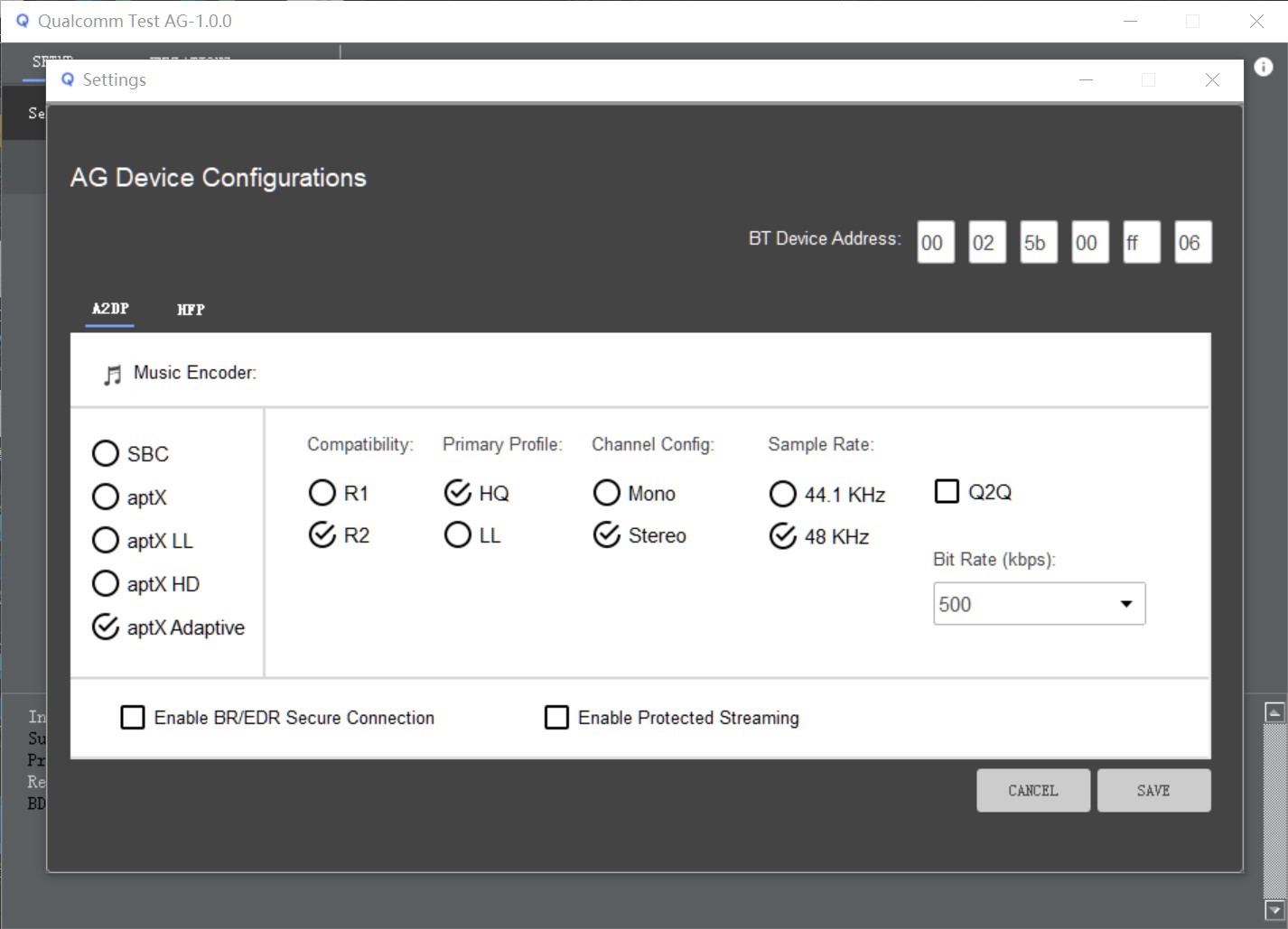Minimize the Qualcomm Test AG main window
The height and width of the screenshot is (929, 1288).
pyautogui.click(x=1130, y=21)
